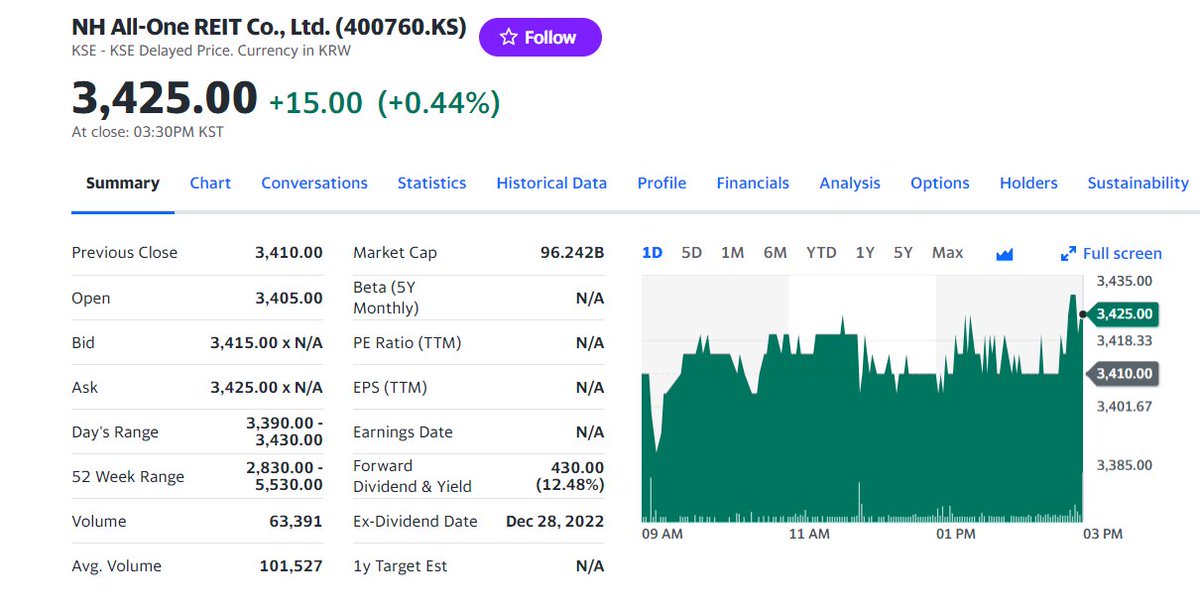Switch to the Summary tab

[x=123, y=183]
